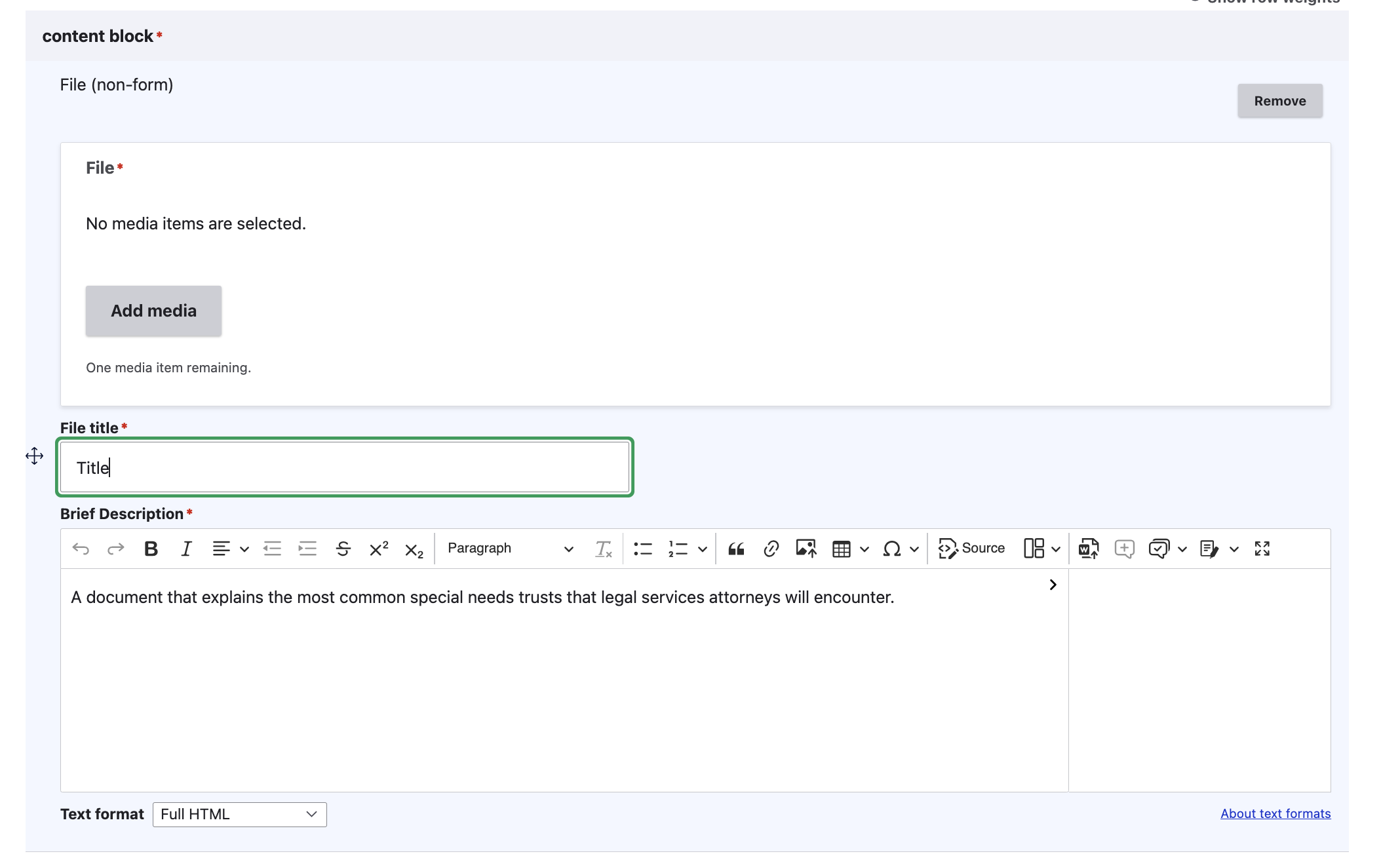Image resolution: width=1400 pixels, height=856 pixels.
Task: Open the Text format Full HTML dropdown
Action: 240,814
